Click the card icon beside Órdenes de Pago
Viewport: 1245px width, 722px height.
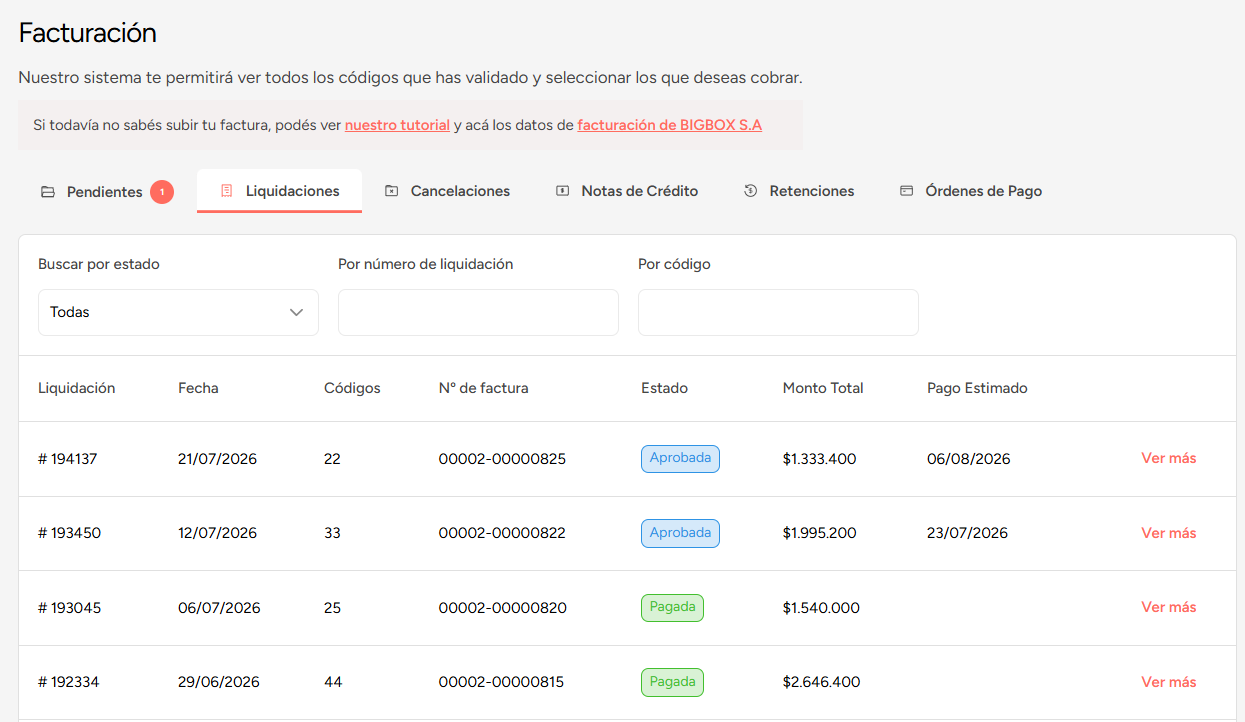(x=906, y=190)
